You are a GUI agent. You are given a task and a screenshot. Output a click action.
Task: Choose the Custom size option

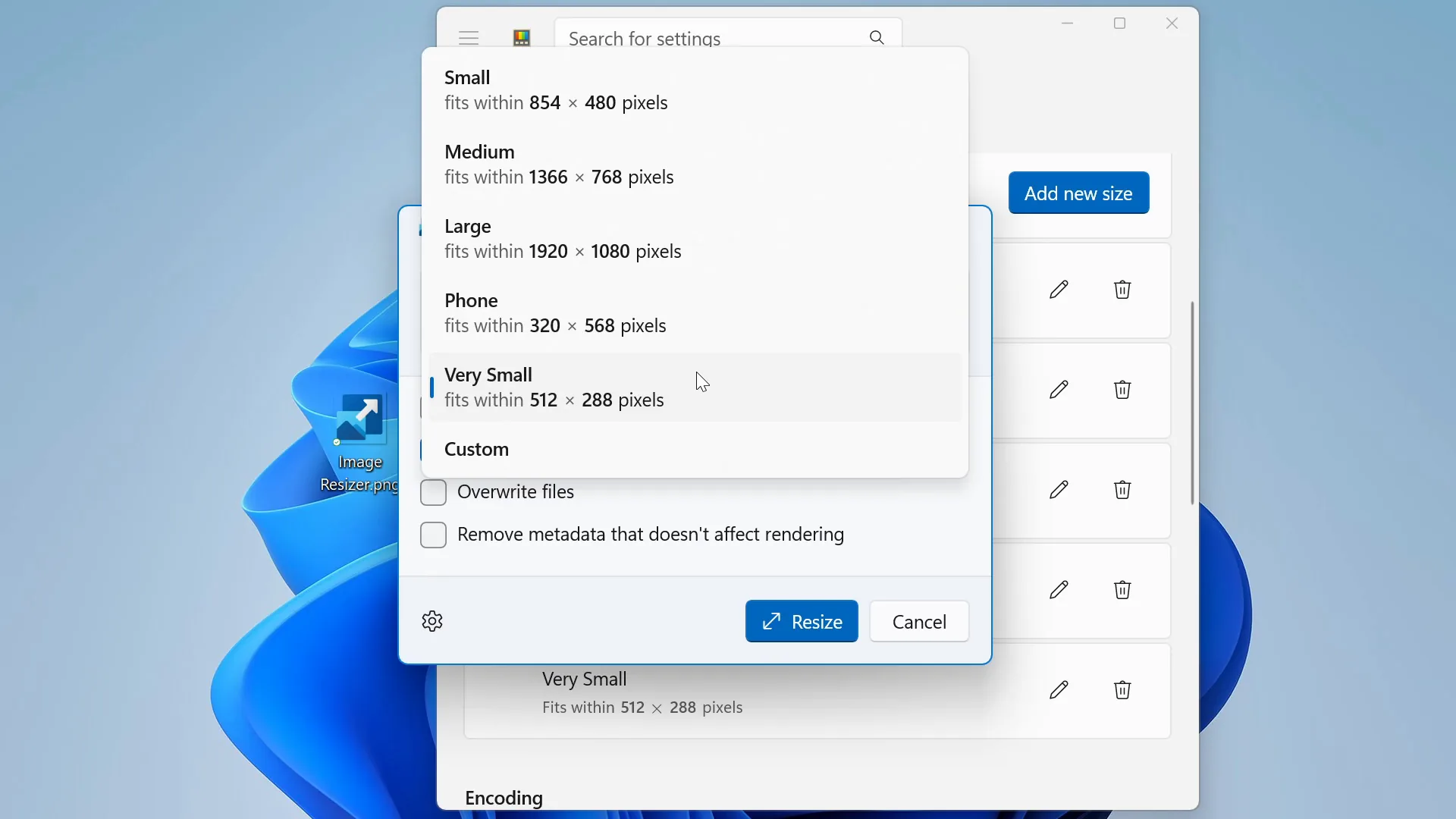click(695, 450)
